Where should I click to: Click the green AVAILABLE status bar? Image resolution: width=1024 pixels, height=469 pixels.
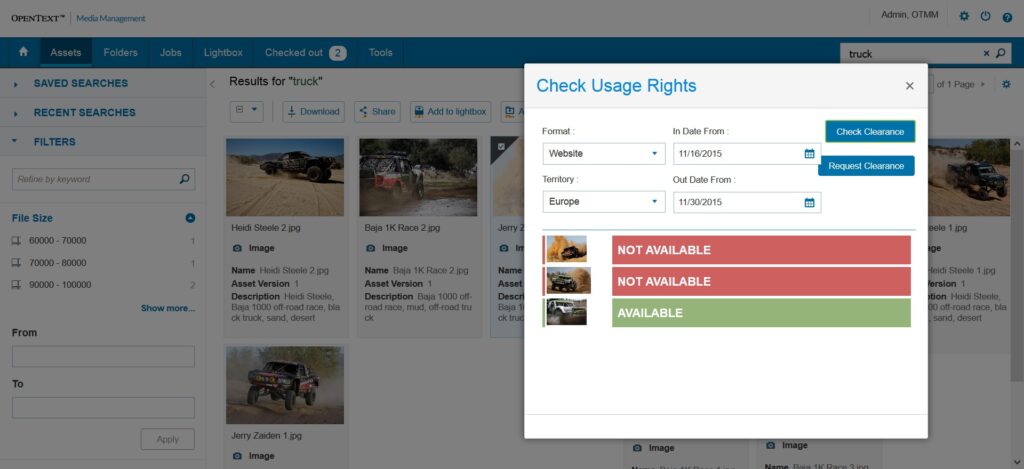(761, 313)
